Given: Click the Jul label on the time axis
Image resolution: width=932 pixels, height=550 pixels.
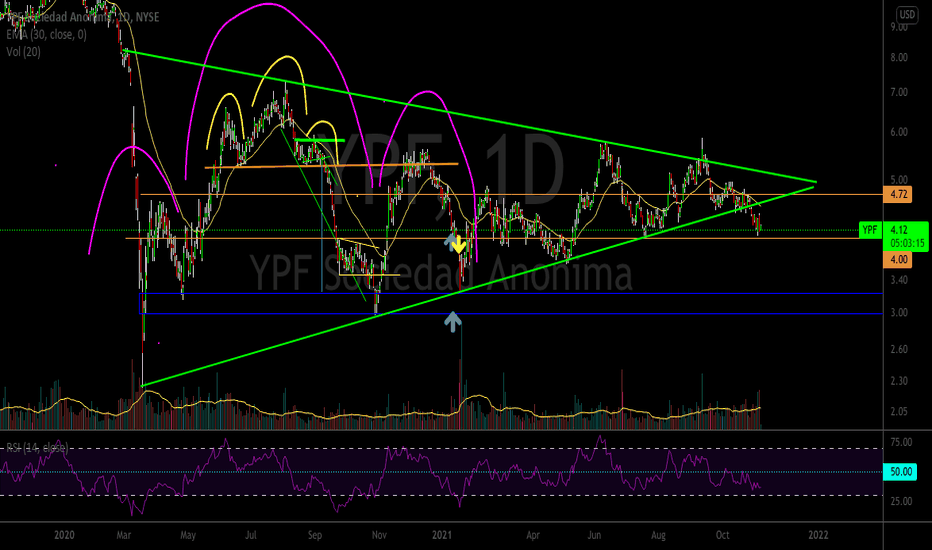Looking at the screenshot, I should [x=251, y=535].
